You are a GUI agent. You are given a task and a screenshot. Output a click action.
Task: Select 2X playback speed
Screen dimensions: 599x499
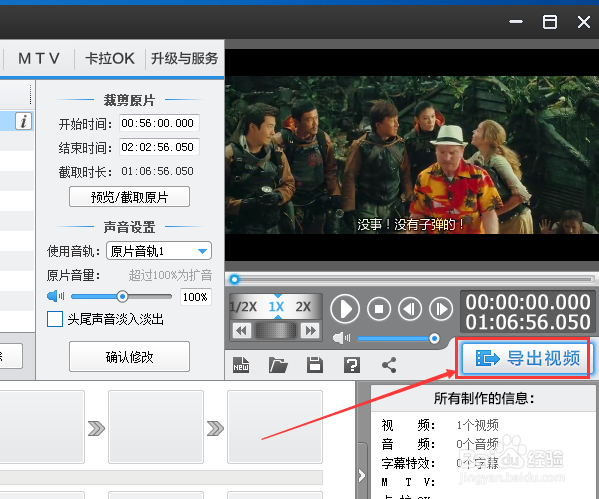[x=303, y=306]
